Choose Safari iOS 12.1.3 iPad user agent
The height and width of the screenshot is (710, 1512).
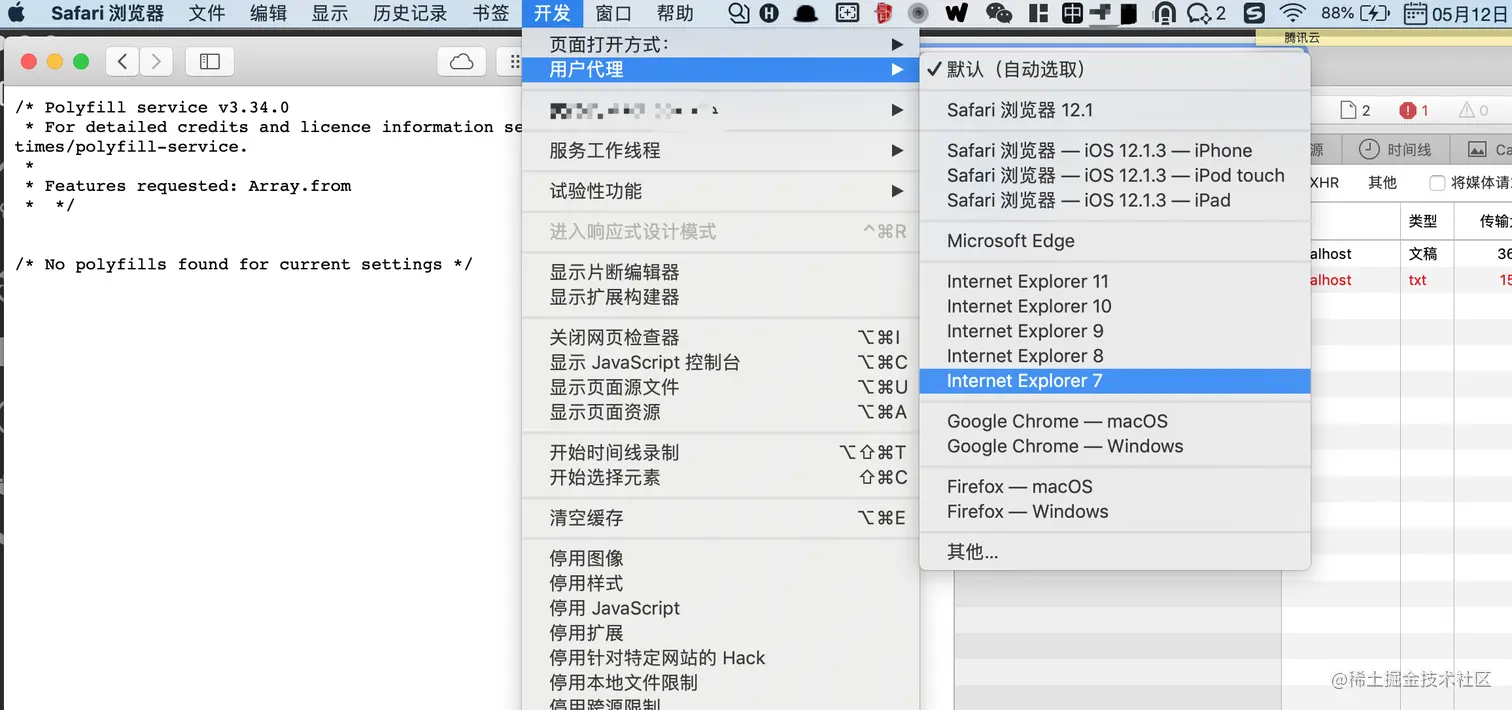pyautogui.click(x=1114, y=200)
